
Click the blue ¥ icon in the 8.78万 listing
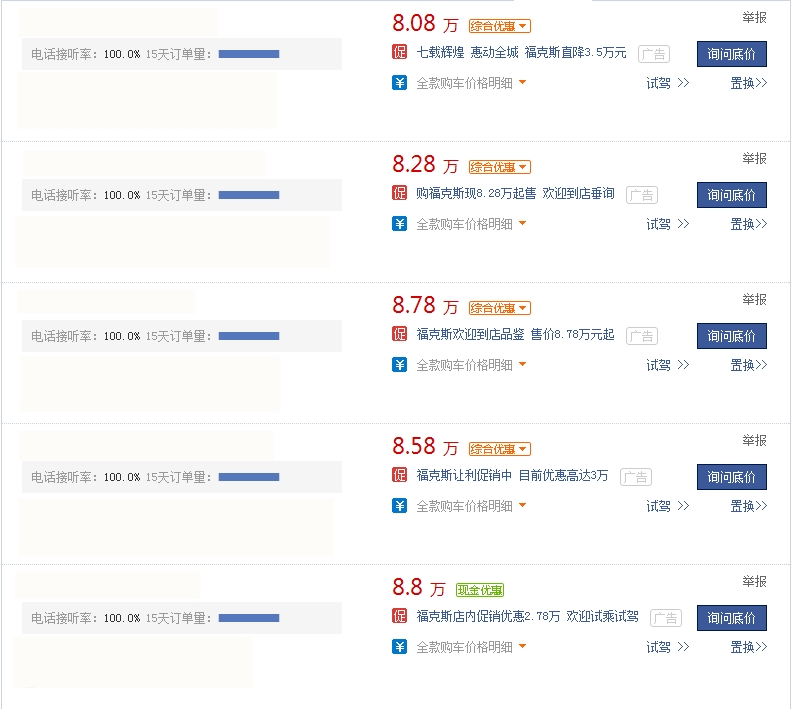400,365
